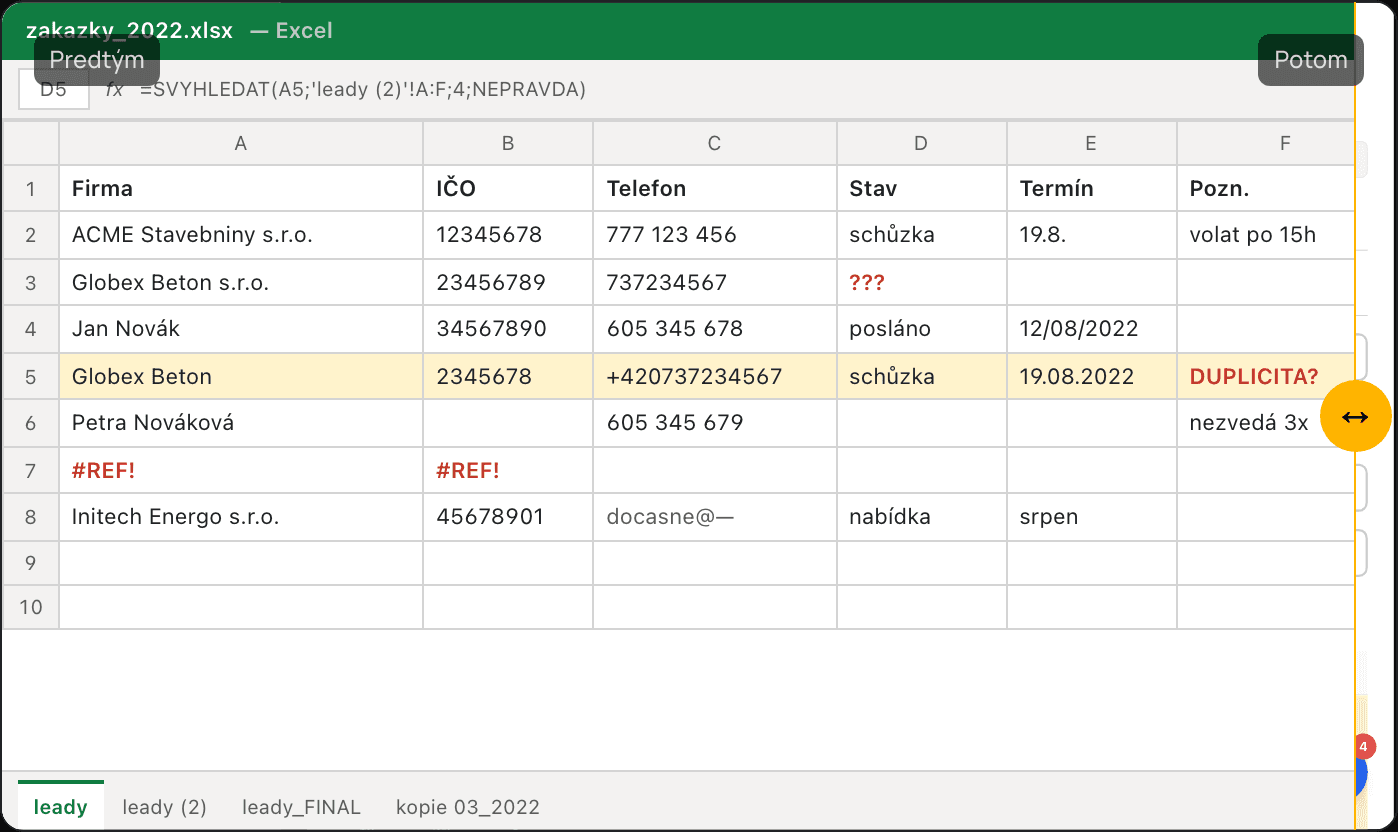Click the 'Predtým' label
Viewport: 1398px width, 832px height.
(x=97, y=60)
